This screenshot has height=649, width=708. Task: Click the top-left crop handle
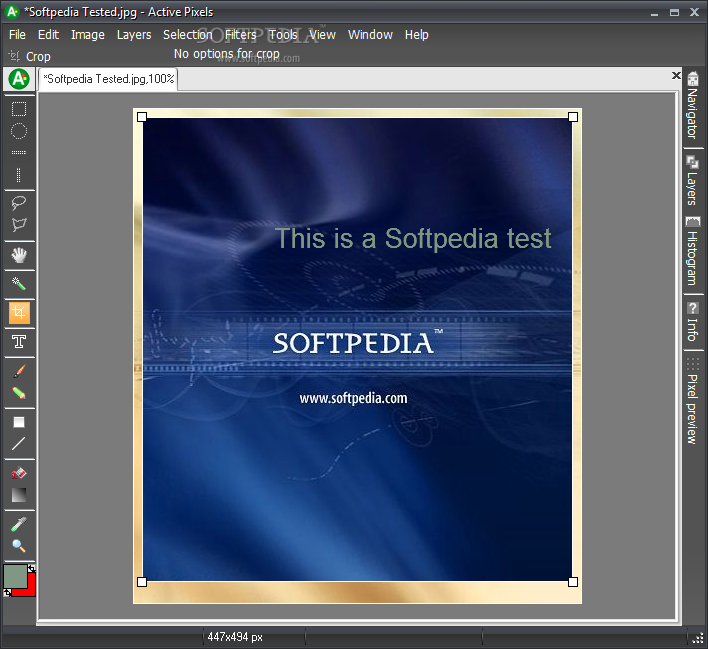(142, 117)
